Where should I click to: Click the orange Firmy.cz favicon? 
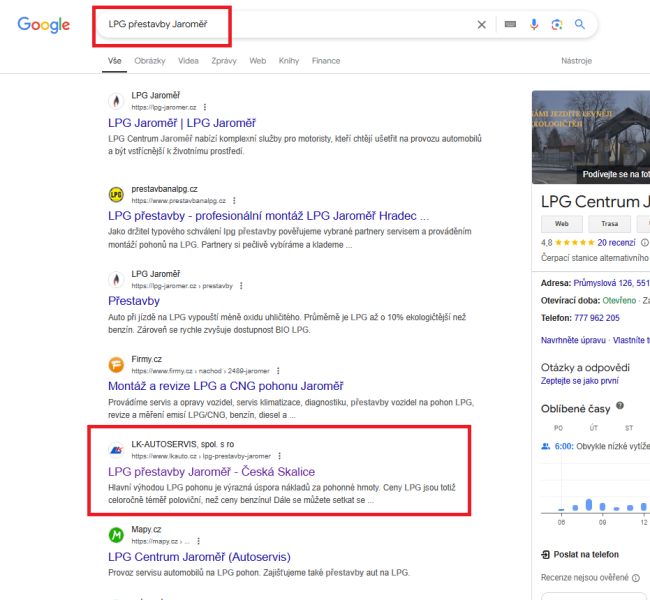116,365
